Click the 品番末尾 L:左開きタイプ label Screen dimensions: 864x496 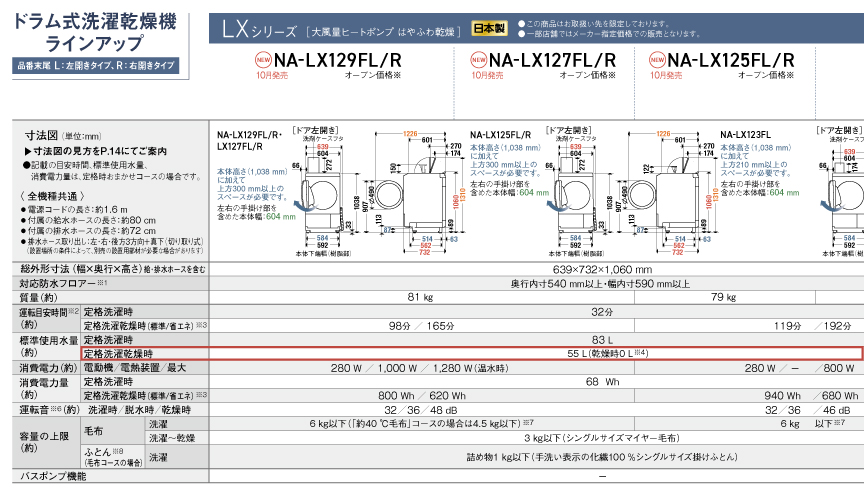coord(95,65)
